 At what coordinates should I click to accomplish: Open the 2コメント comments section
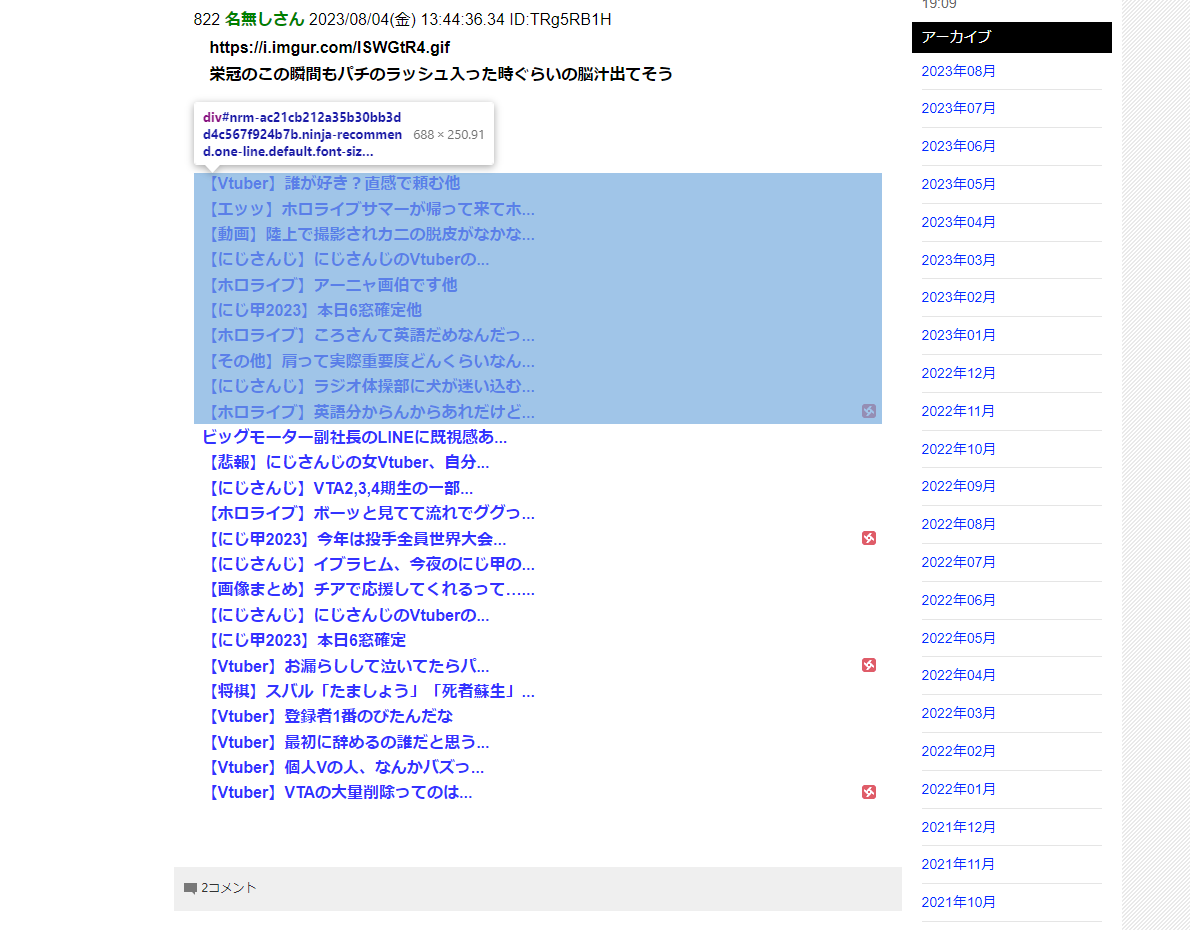[228, 887]
